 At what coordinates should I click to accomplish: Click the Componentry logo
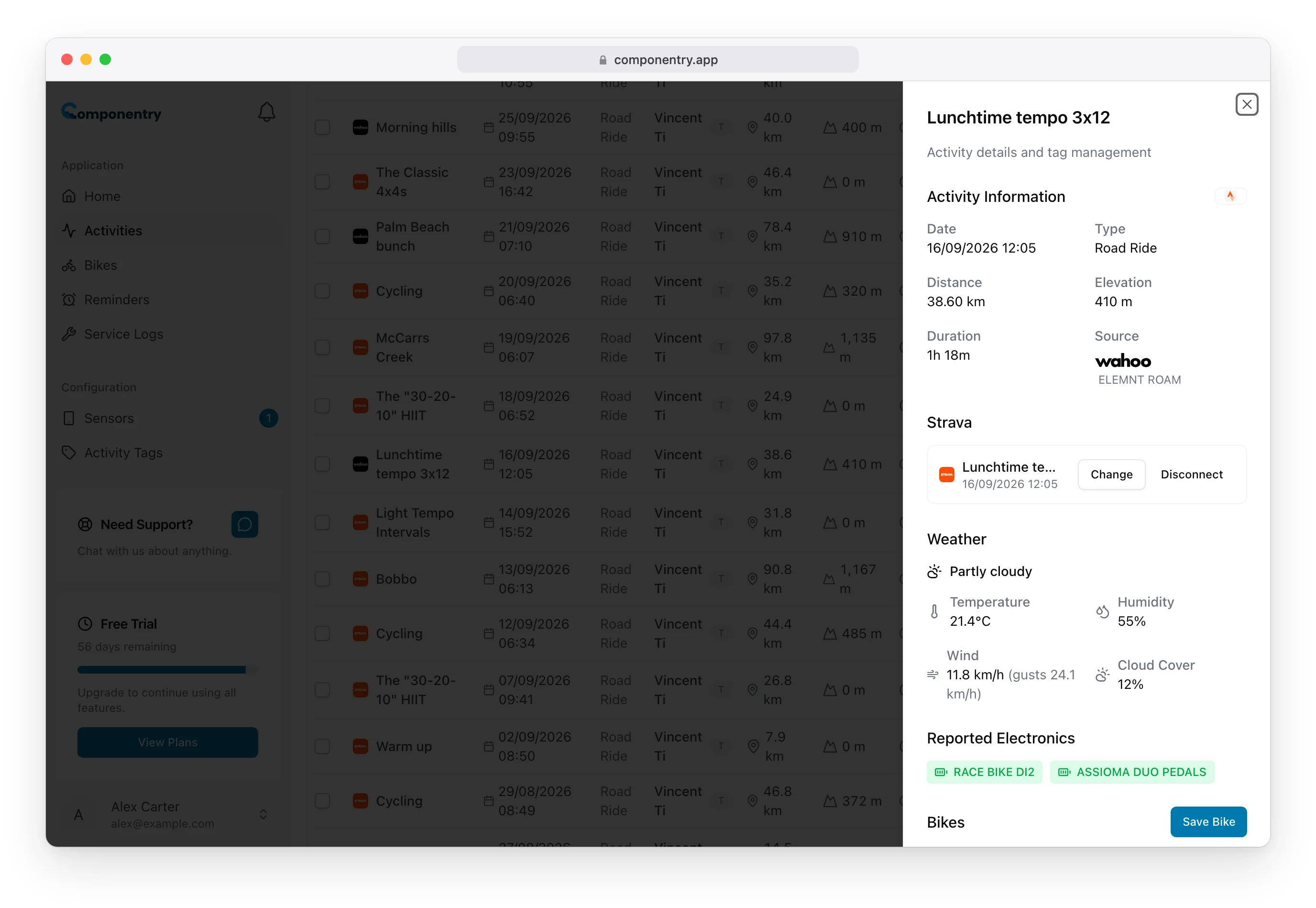pos(111,112)
